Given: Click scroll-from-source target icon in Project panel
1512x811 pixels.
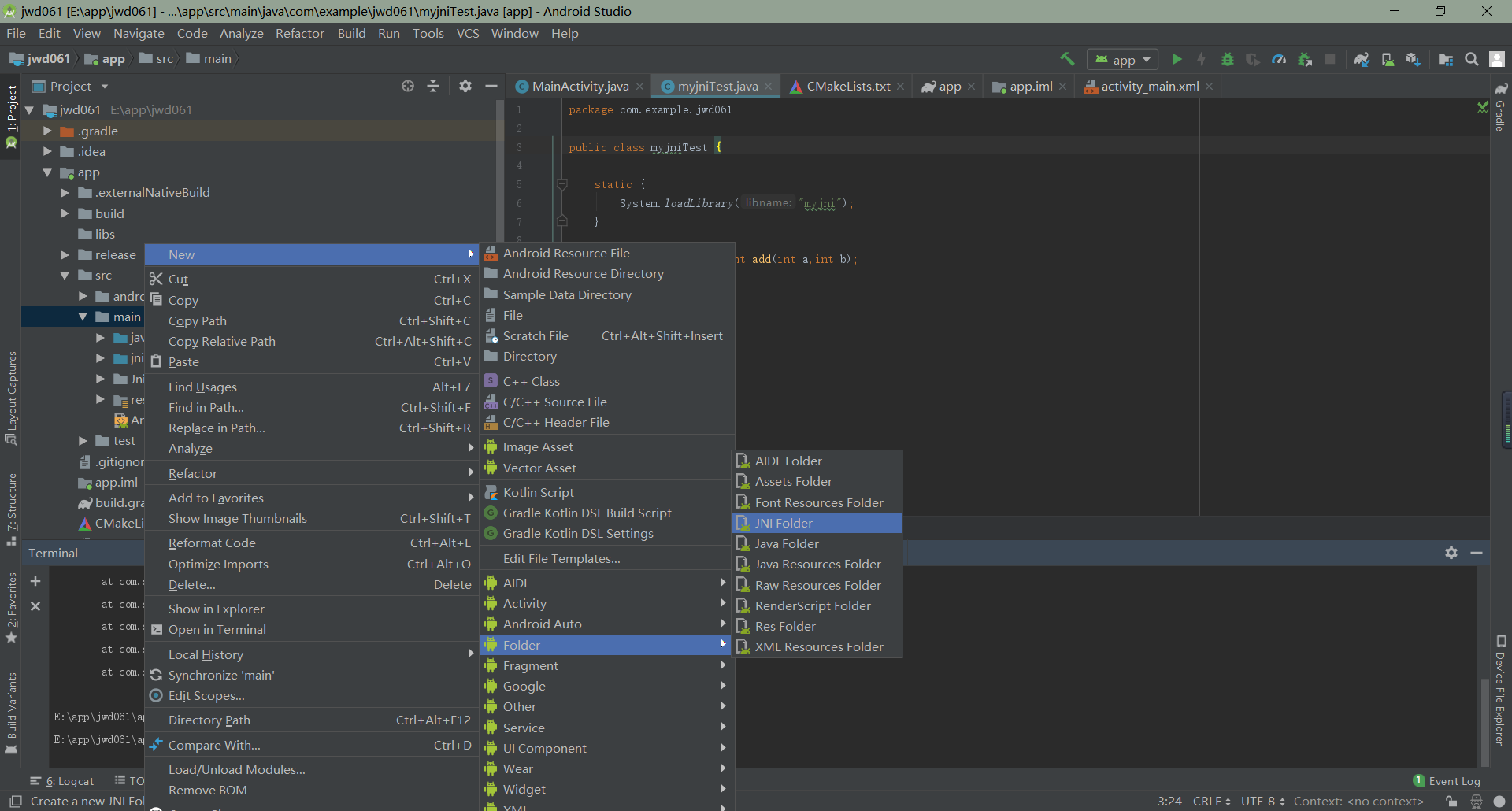Looking at the screenshot, I should (407, 86).
